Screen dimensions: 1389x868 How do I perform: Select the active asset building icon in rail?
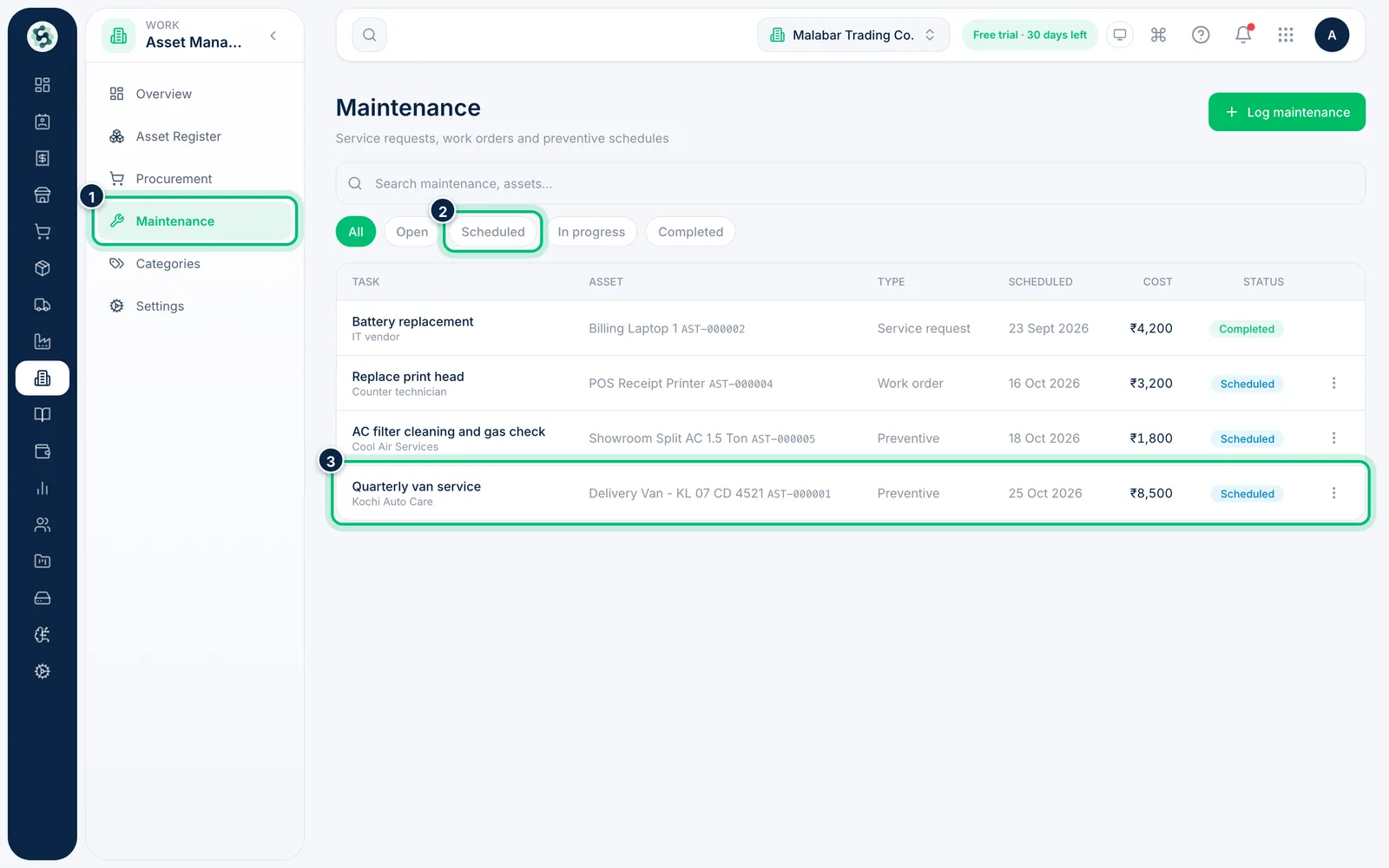pos(42,378)
